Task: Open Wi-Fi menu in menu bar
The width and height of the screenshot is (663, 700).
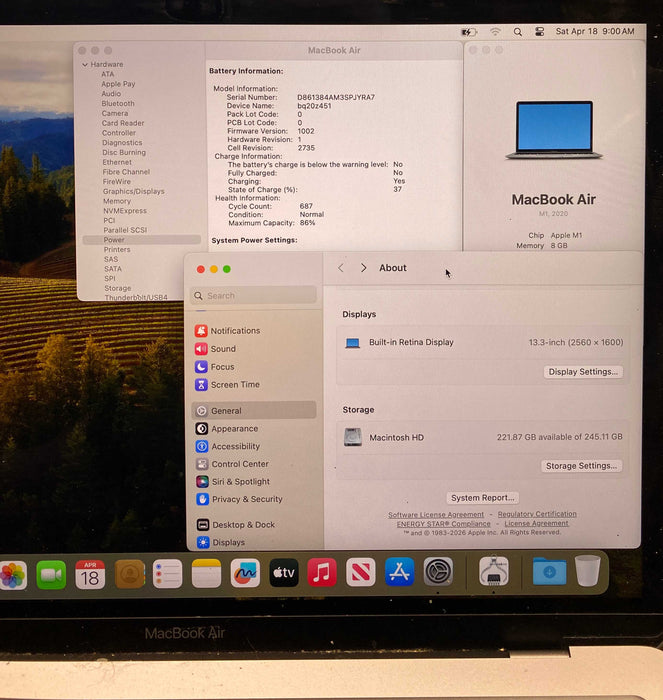Action: tap(495, 32)
